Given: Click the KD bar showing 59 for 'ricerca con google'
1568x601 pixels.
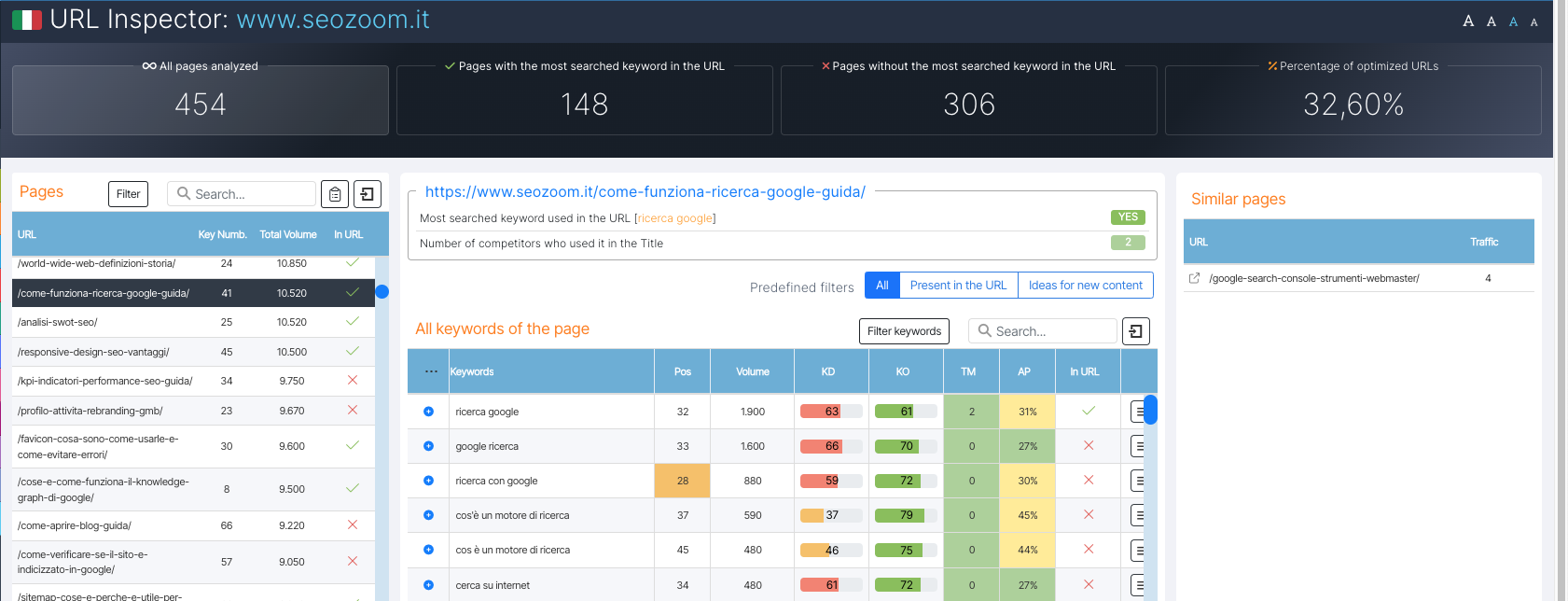Looking at the screenshot, I should point(831,481).
